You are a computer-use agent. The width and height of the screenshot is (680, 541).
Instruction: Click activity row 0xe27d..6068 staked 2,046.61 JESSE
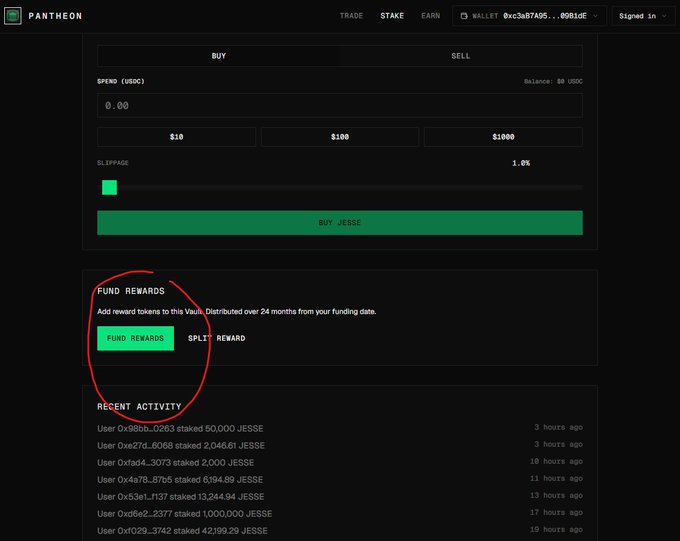click(340, 445)
